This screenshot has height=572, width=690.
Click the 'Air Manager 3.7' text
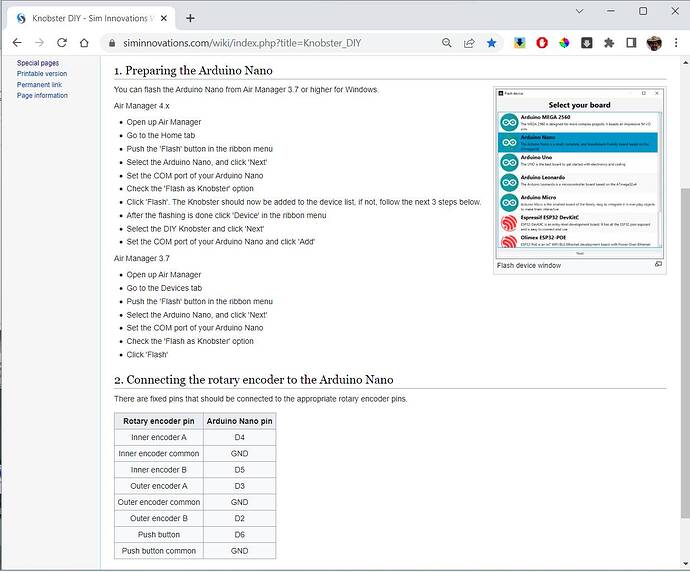click(142, 258)
